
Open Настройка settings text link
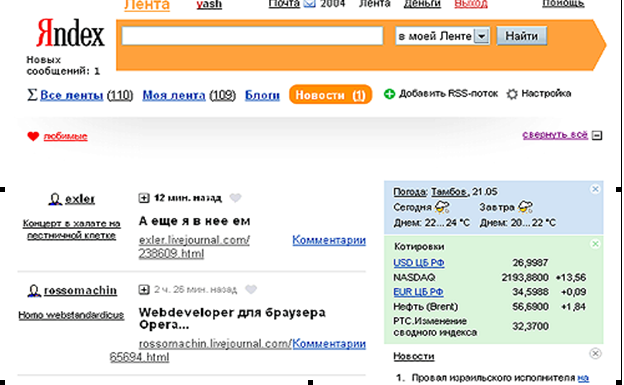pyautogui.click(x=546, y=94)
